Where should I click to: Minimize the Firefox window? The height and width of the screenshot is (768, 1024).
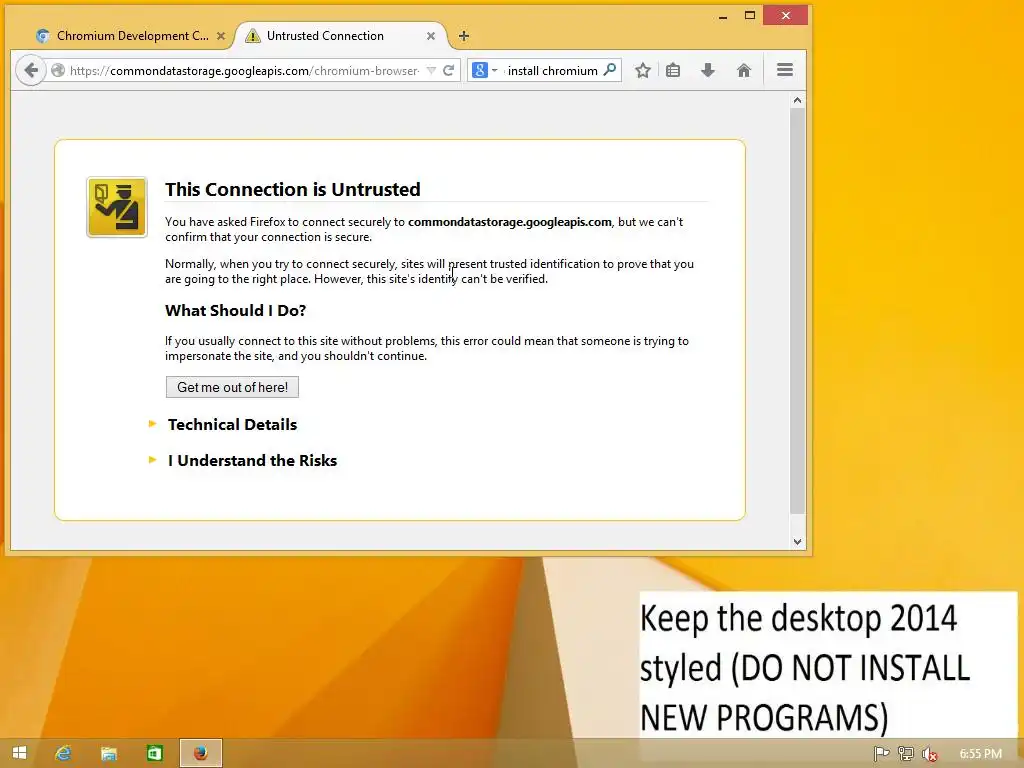pos(723,16)
